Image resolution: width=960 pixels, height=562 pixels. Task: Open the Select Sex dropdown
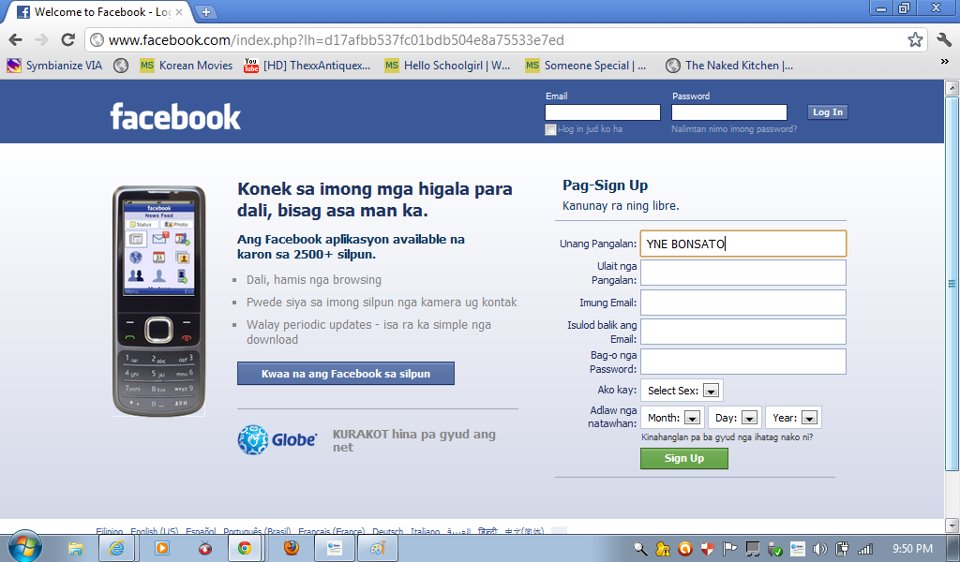682,391
